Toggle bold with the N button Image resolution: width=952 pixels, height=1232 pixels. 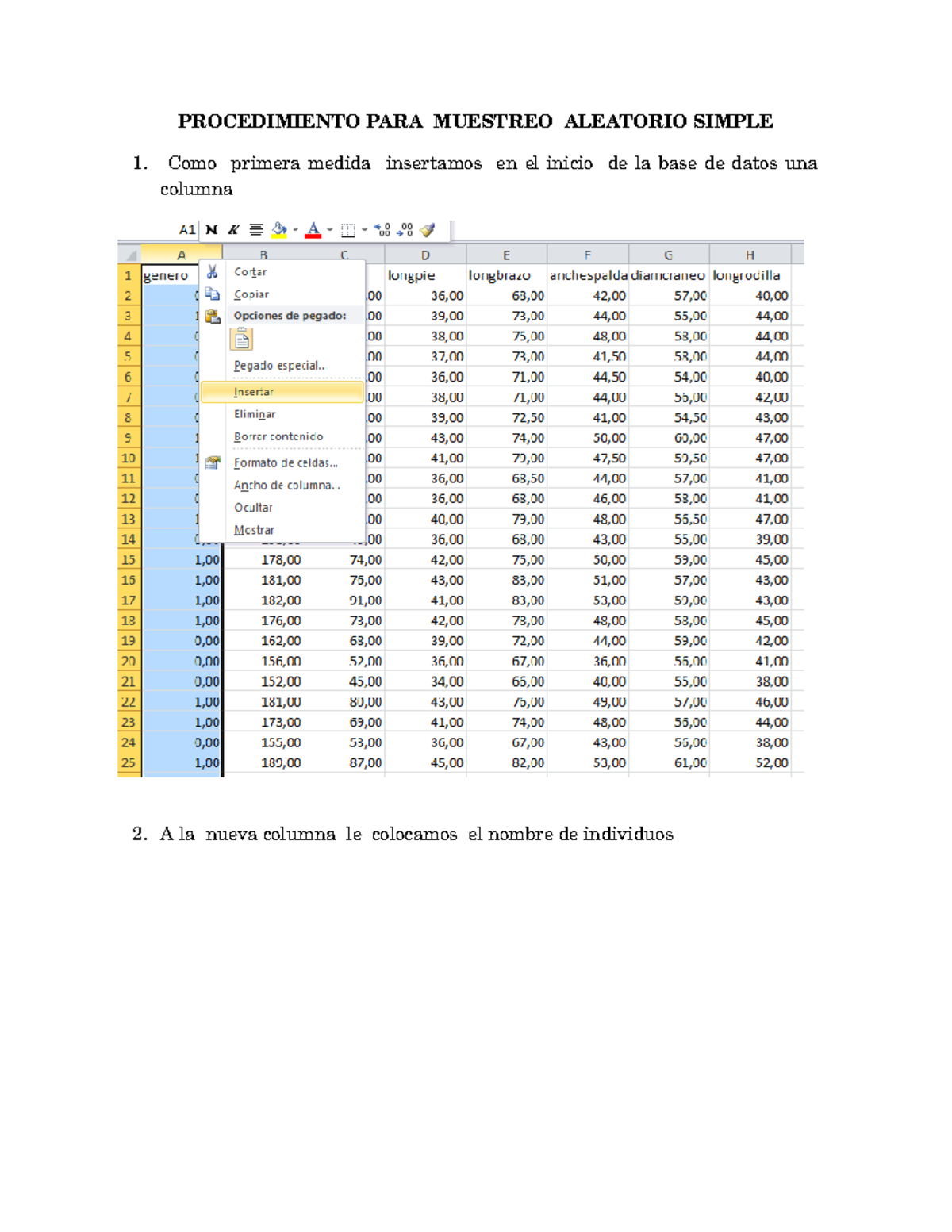click(x=211, y=228)
